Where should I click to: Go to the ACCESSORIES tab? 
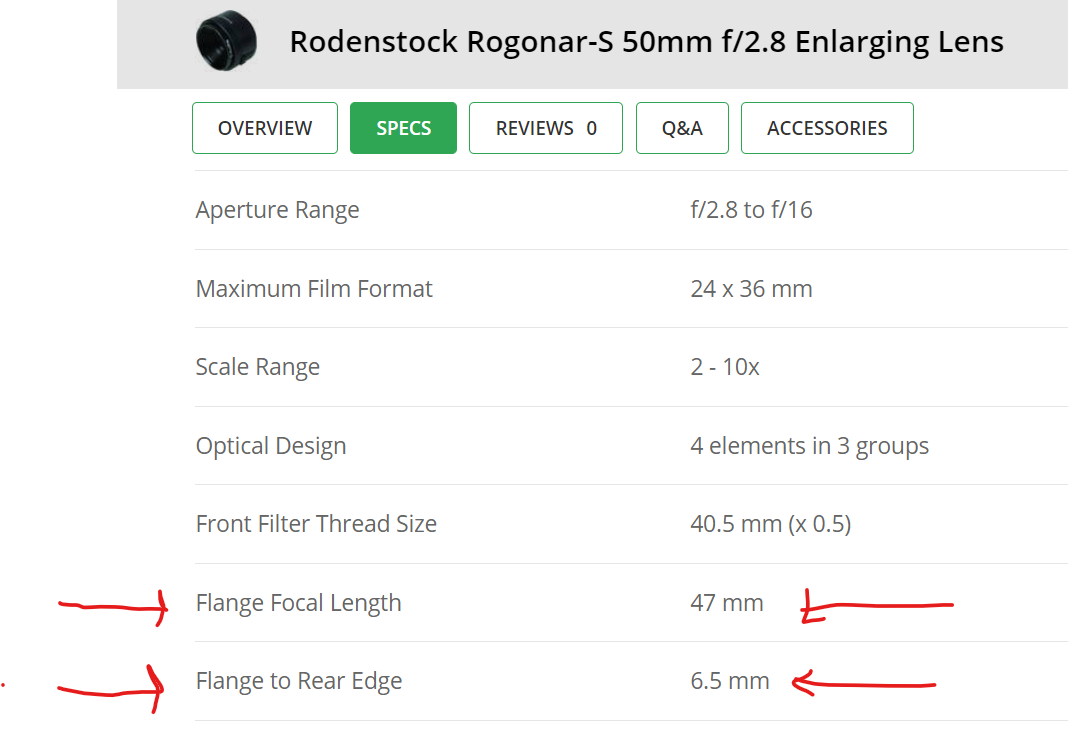pyautogui.click(x=827, y=128)
